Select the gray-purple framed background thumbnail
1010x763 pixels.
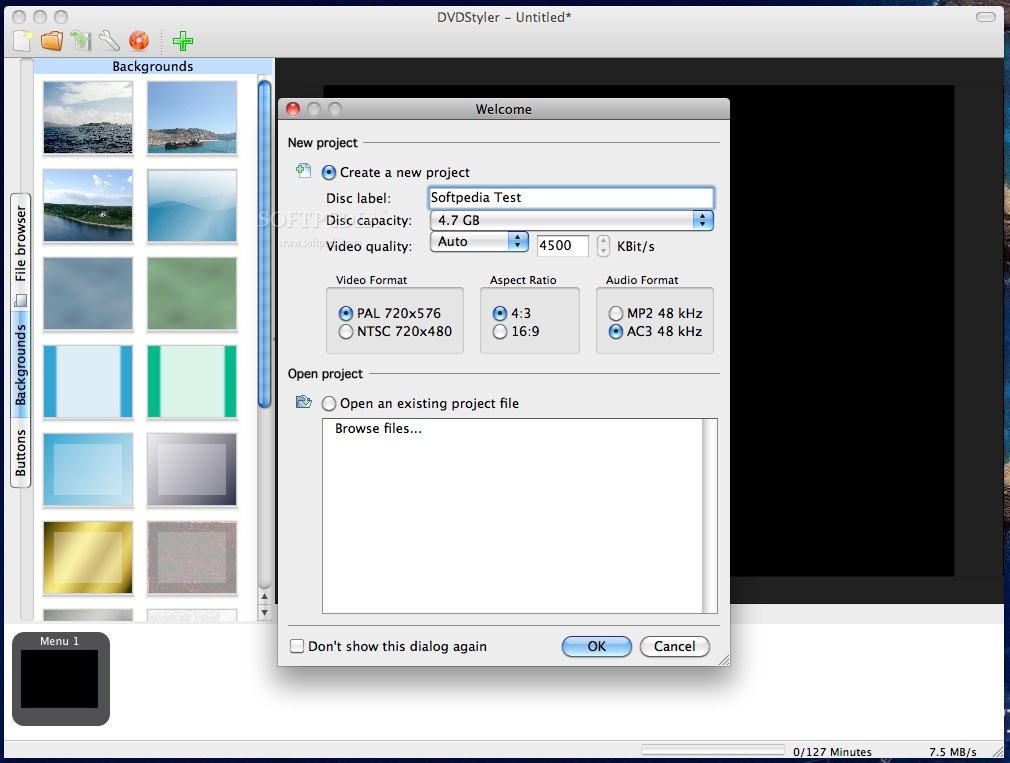(192, 469)
